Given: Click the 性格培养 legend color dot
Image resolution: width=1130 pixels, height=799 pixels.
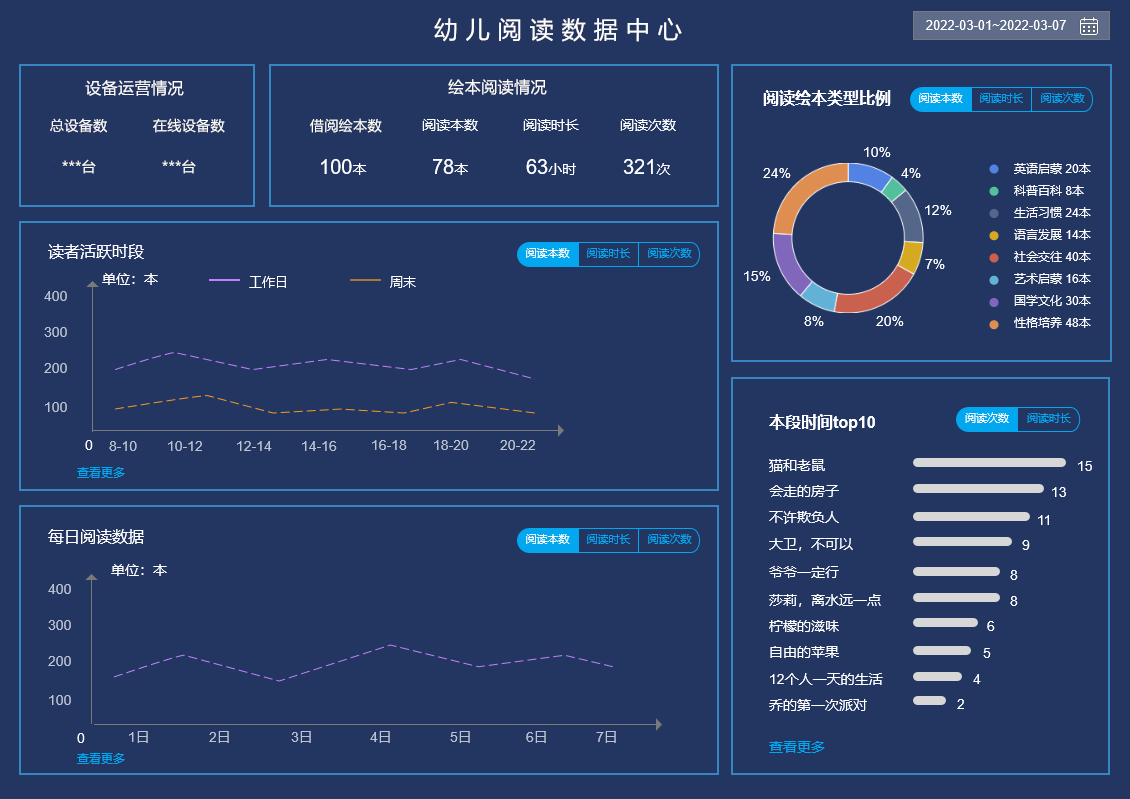Looking at the screenshot, I should [993, 323].
